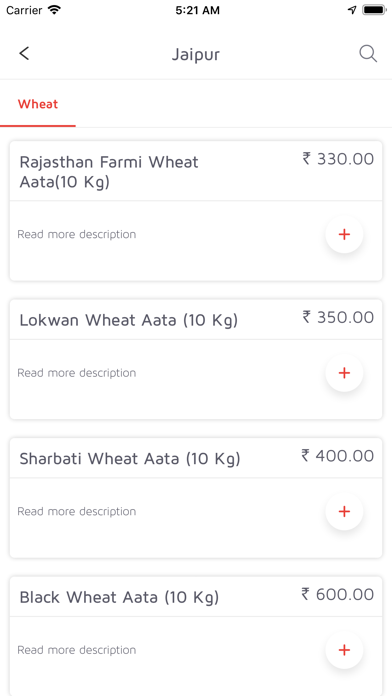Add Lokwan Wheat Aata with plus button
The height and width of the screenshot is (696, 392).
(x=344, y=373)
